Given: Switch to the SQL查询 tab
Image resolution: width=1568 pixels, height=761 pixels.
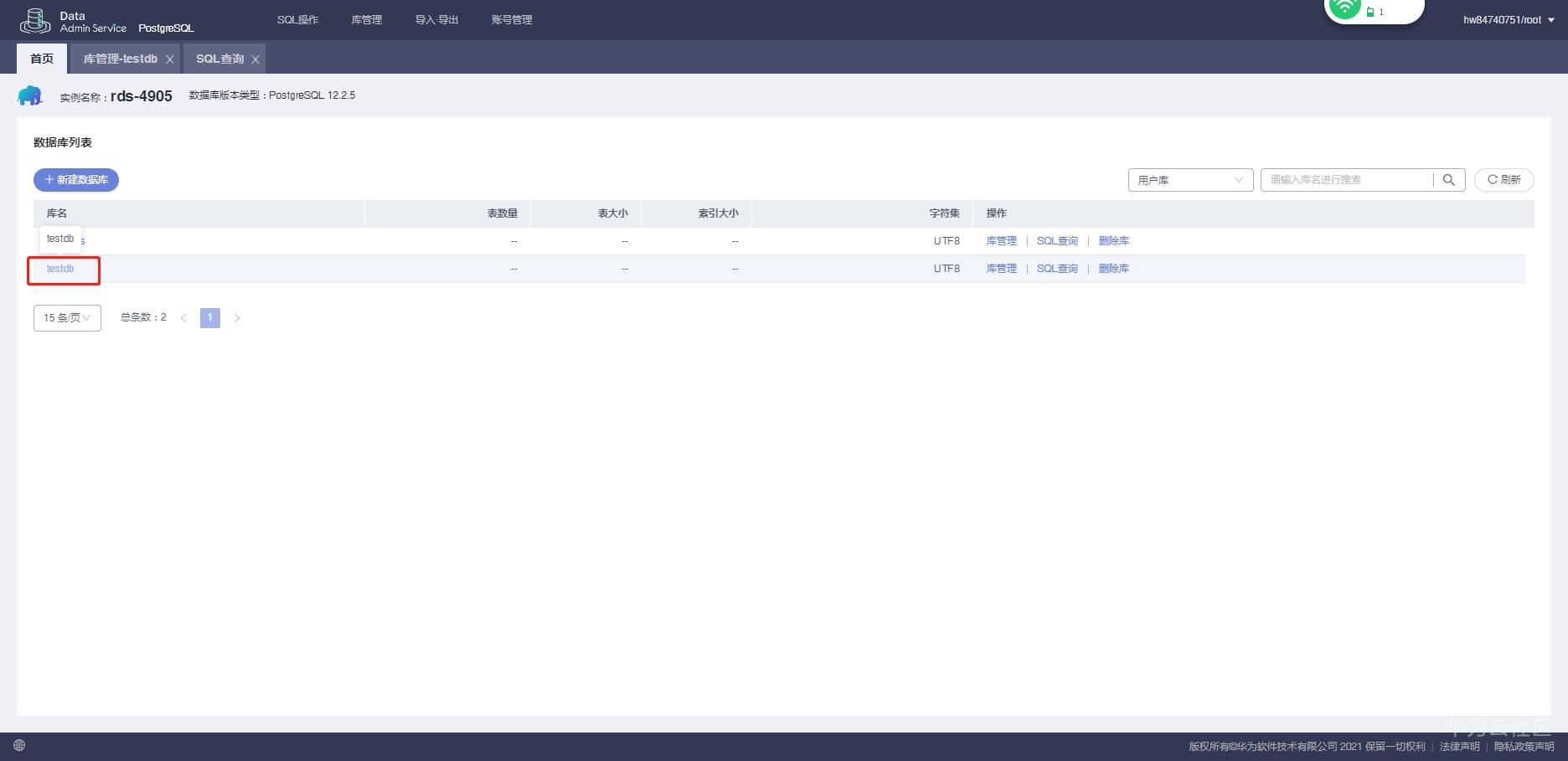Looking at the screenshot, I should 219,59.
